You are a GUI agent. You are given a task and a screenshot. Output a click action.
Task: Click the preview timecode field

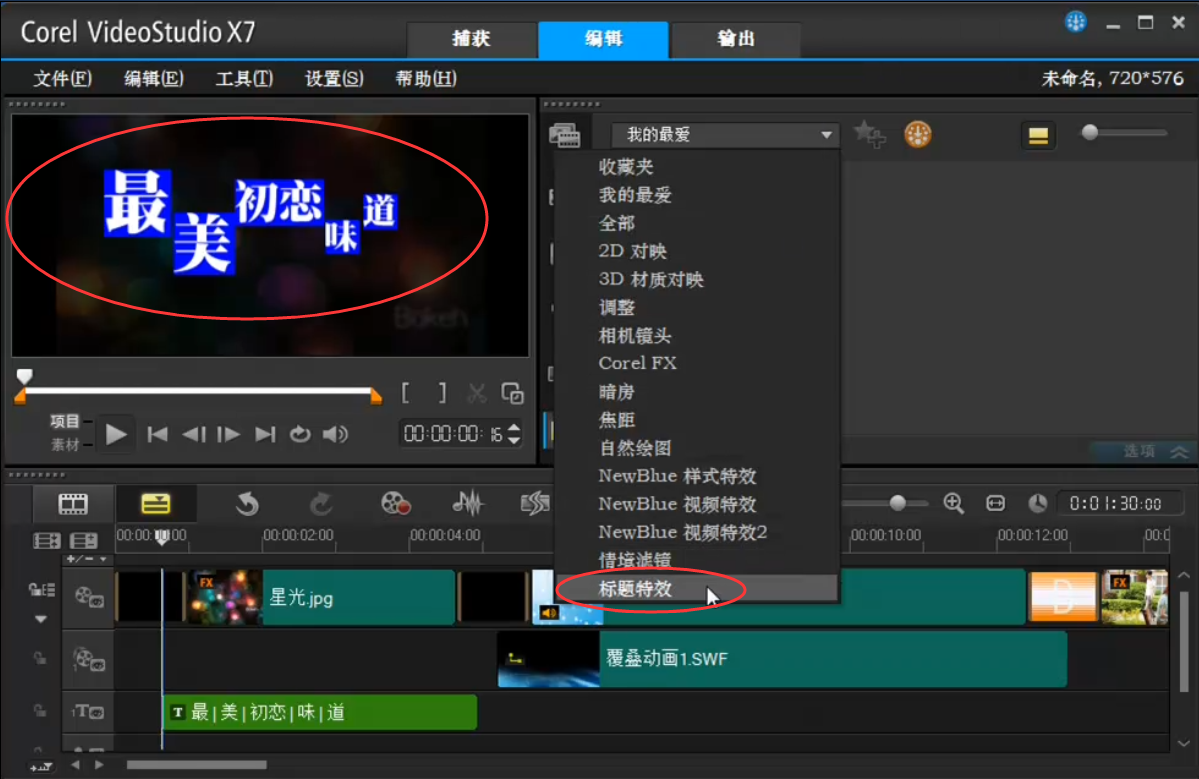(453, 434)
